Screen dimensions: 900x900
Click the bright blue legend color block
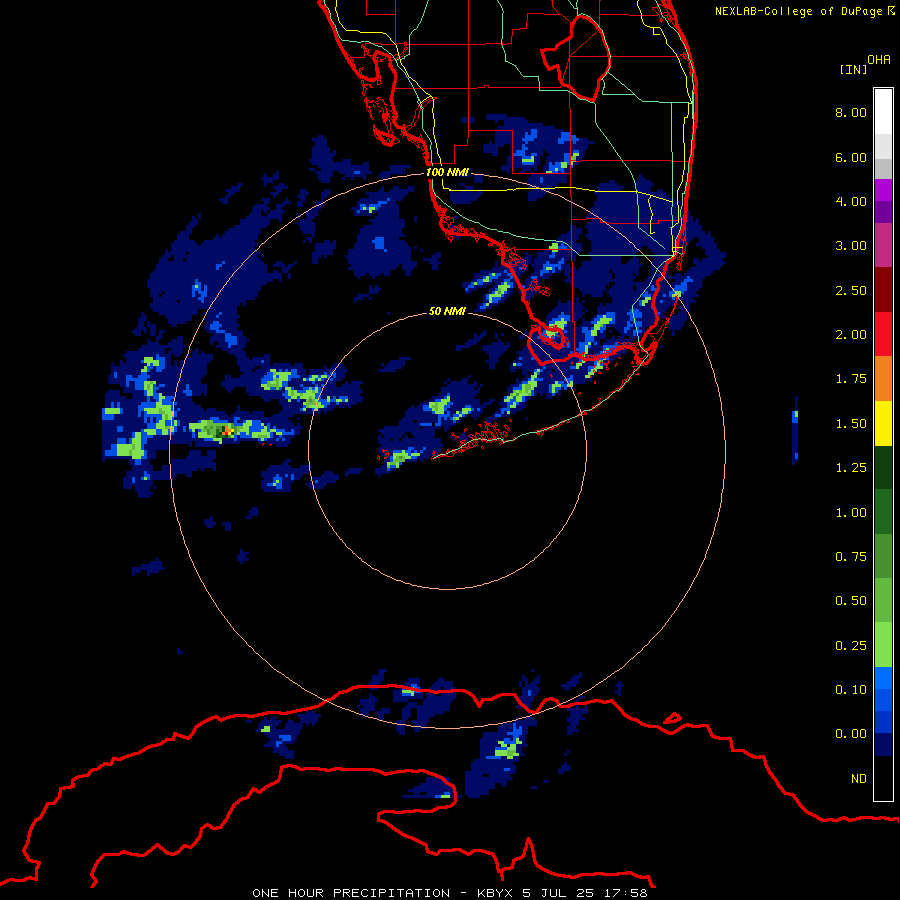click(x=883, y=678)
